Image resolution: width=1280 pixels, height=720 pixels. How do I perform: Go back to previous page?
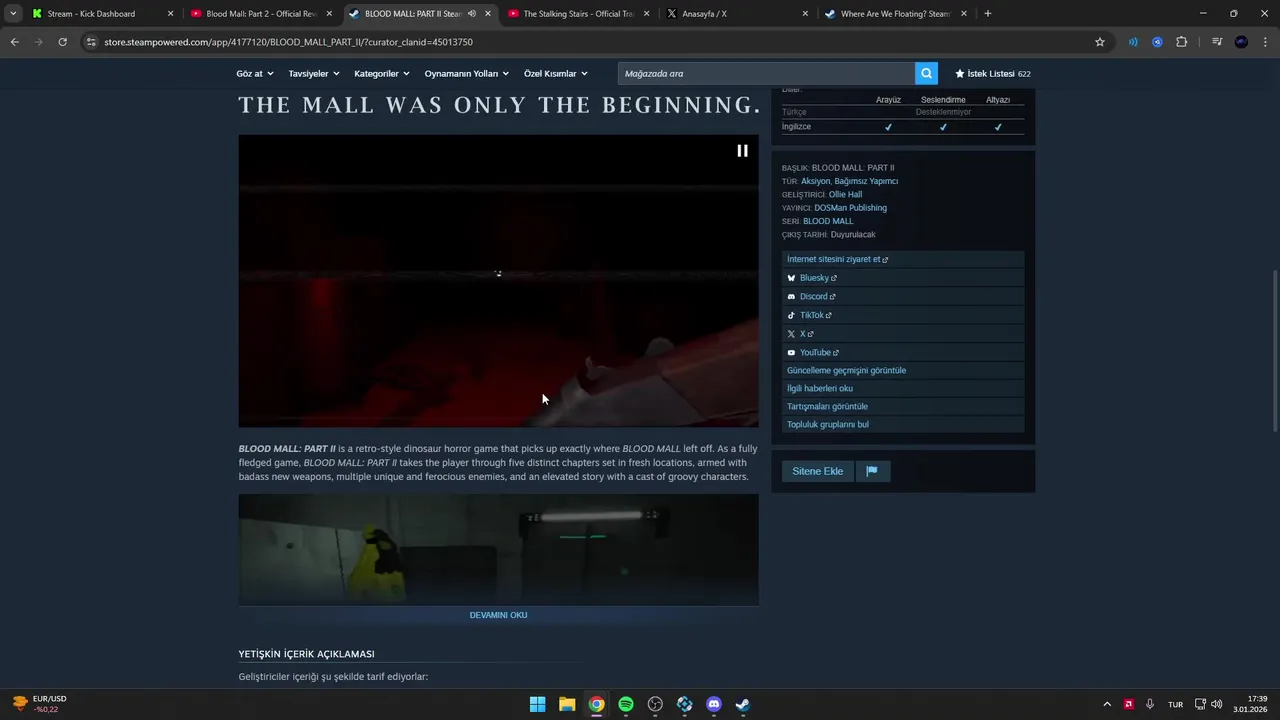[x=14, y=42]
